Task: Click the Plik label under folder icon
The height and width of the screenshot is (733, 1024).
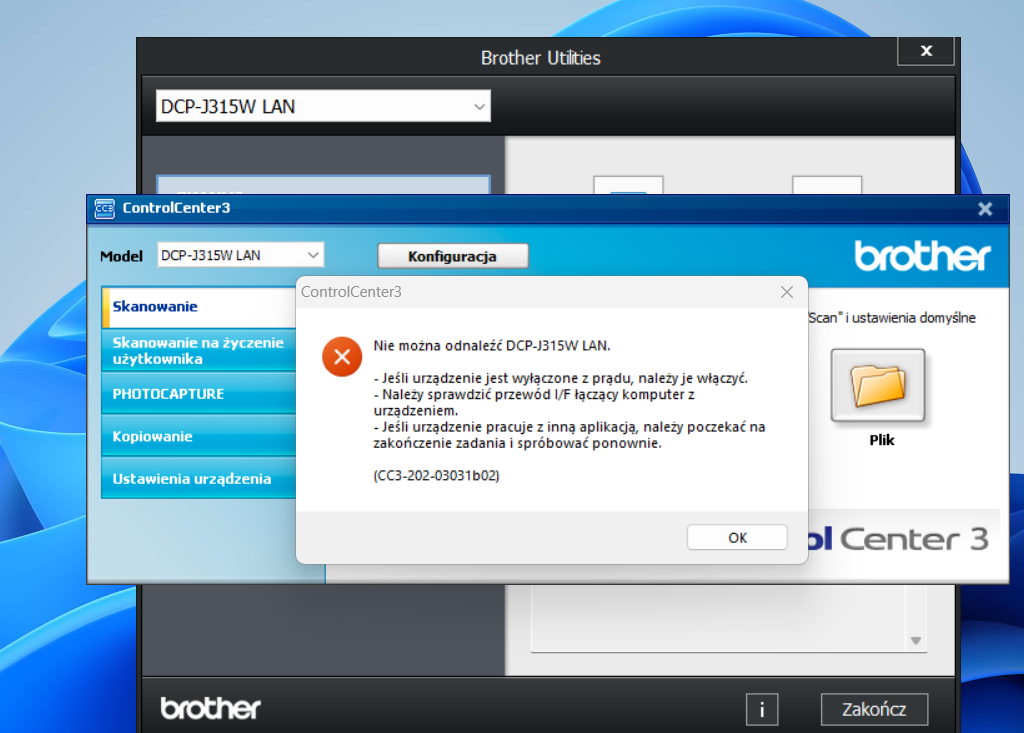Action: (881, 440)
